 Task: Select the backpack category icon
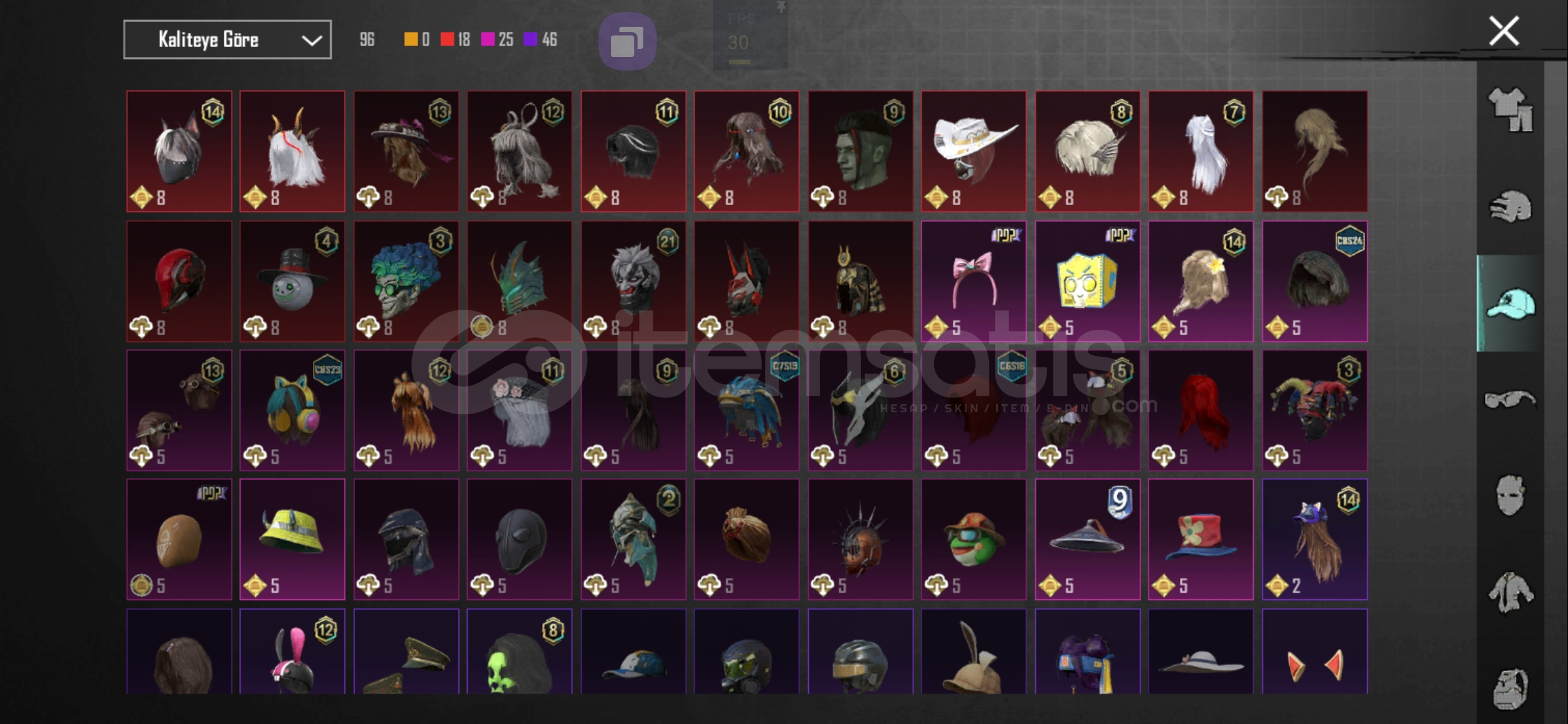(x=1511, y=688)
